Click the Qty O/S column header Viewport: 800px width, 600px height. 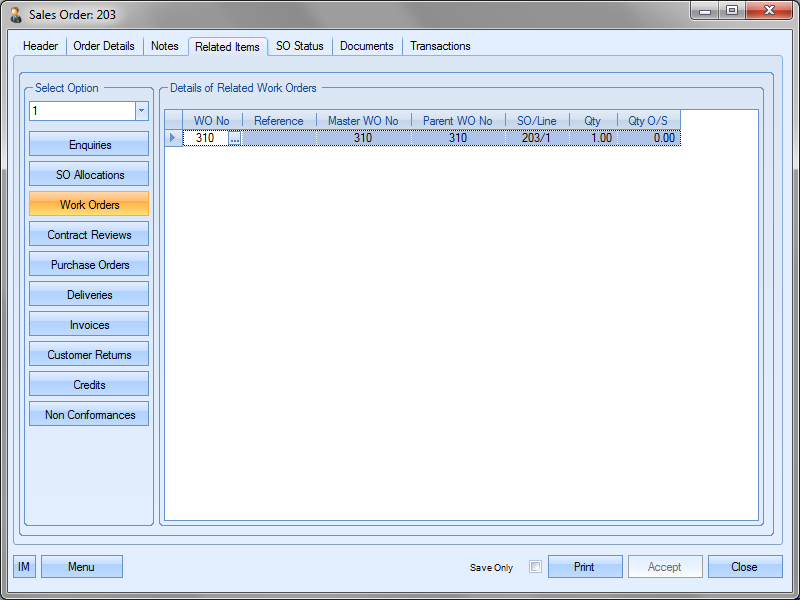648,121
